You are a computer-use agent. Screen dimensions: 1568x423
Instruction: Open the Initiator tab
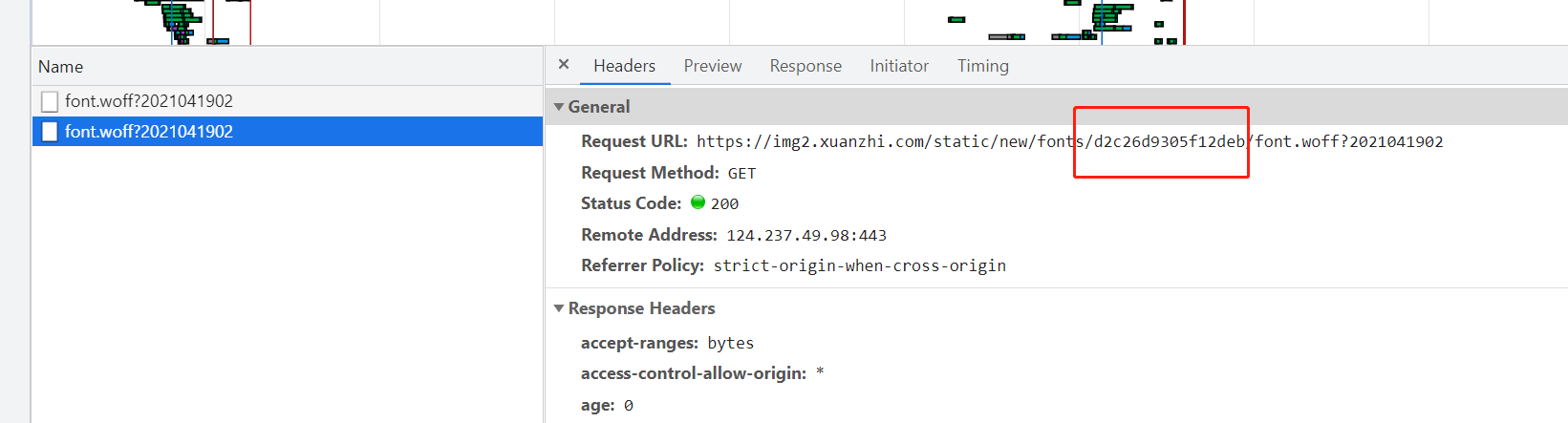[x=899, y=66]
